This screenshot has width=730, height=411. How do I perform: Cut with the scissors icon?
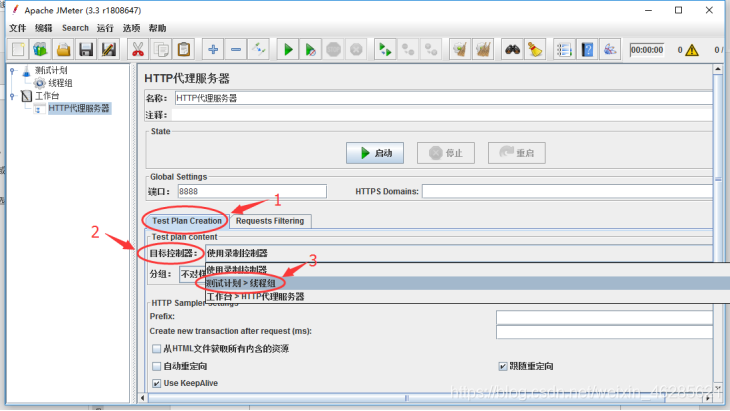(138, 49)
